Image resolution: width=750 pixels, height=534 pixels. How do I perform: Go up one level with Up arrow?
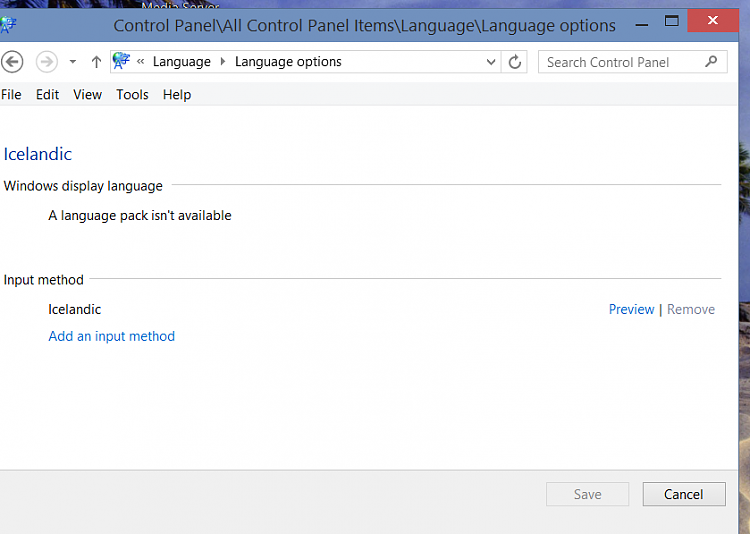96,62
